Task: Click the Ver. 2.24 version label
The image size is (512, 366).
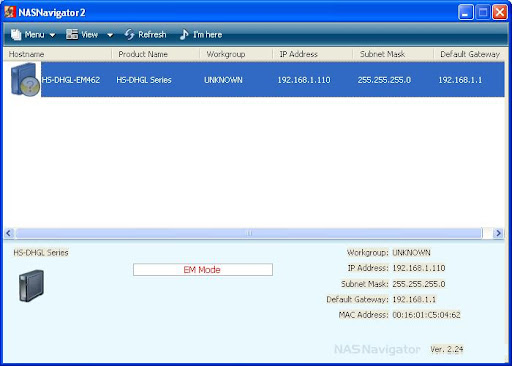Action: click(x=447, y=349)
